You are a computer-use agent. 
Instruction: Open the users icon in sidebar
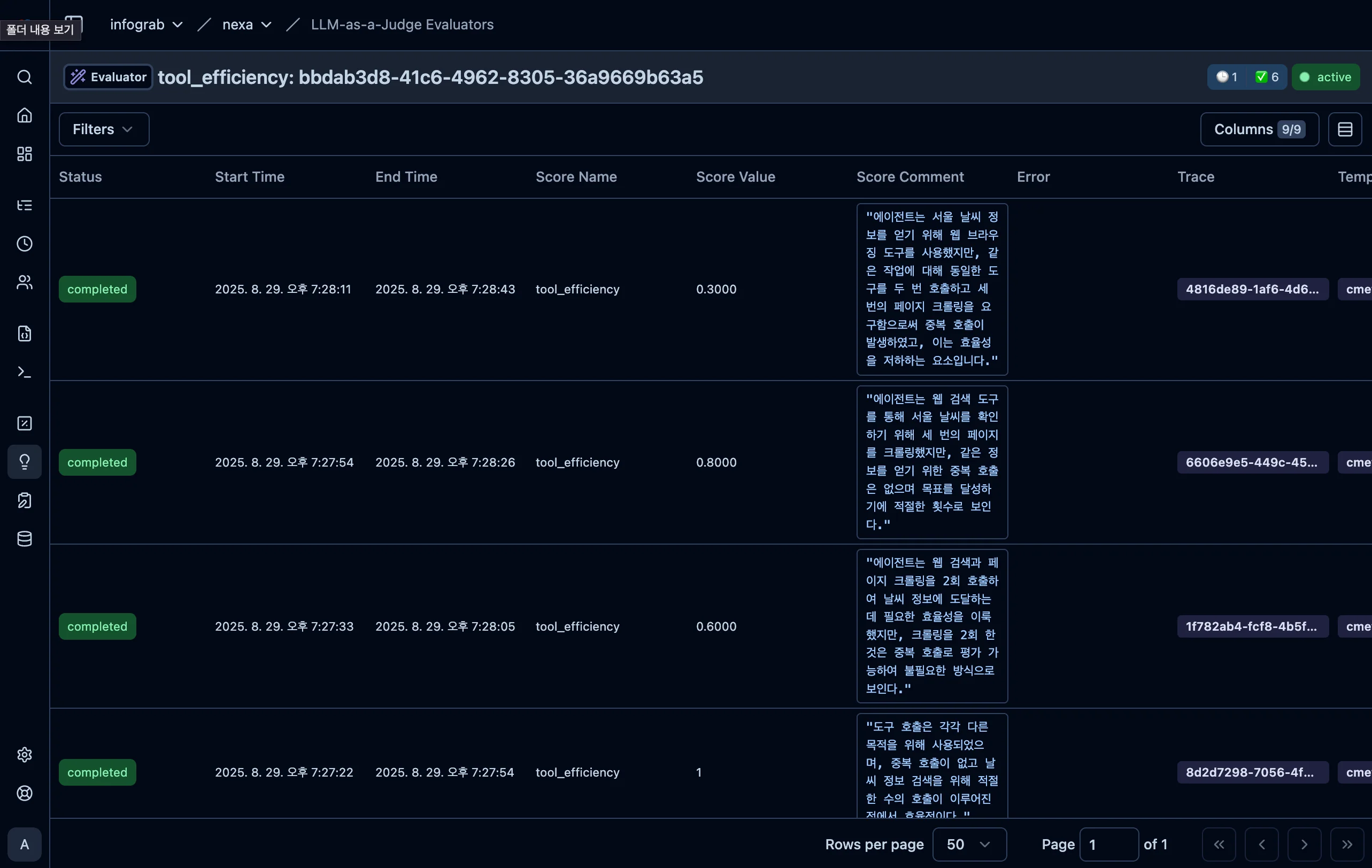[x=25, y=283]
